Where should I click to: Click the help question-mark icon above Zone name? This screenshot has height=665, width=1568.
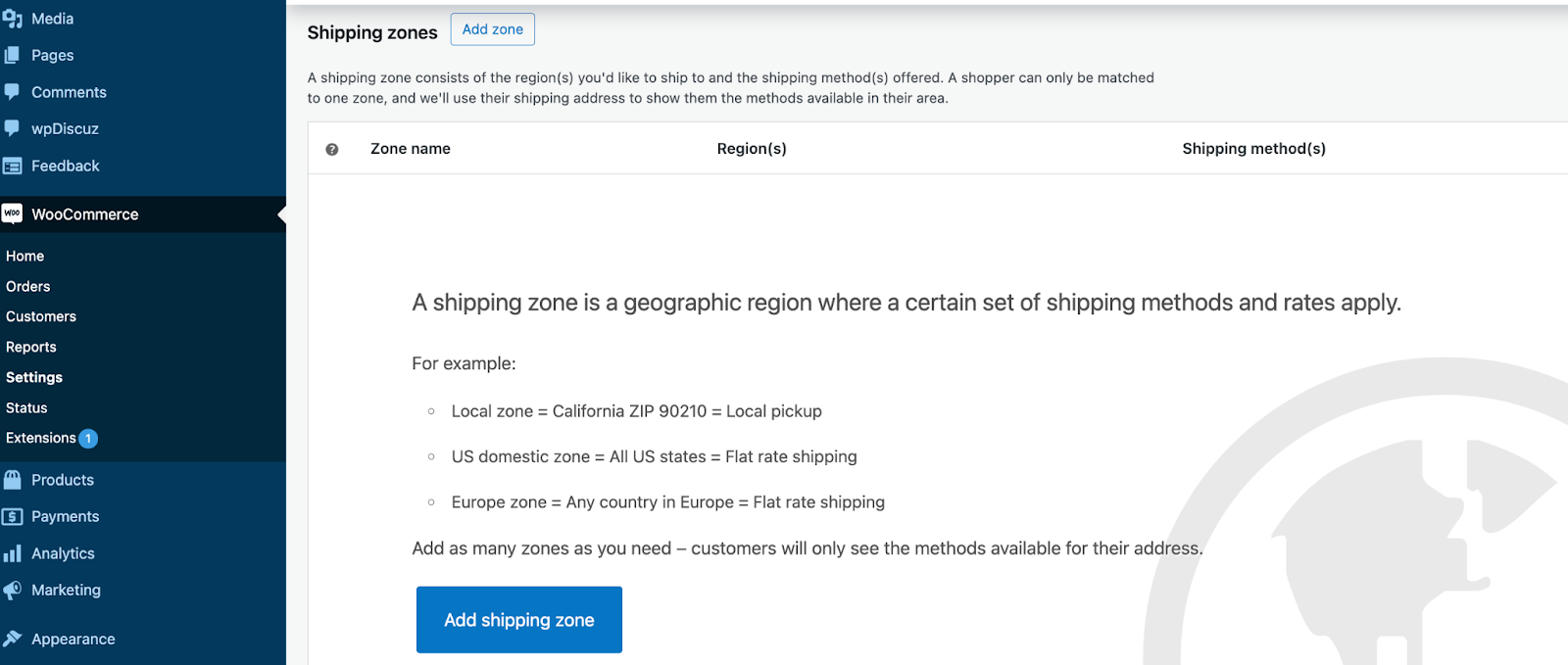(332, 149)
